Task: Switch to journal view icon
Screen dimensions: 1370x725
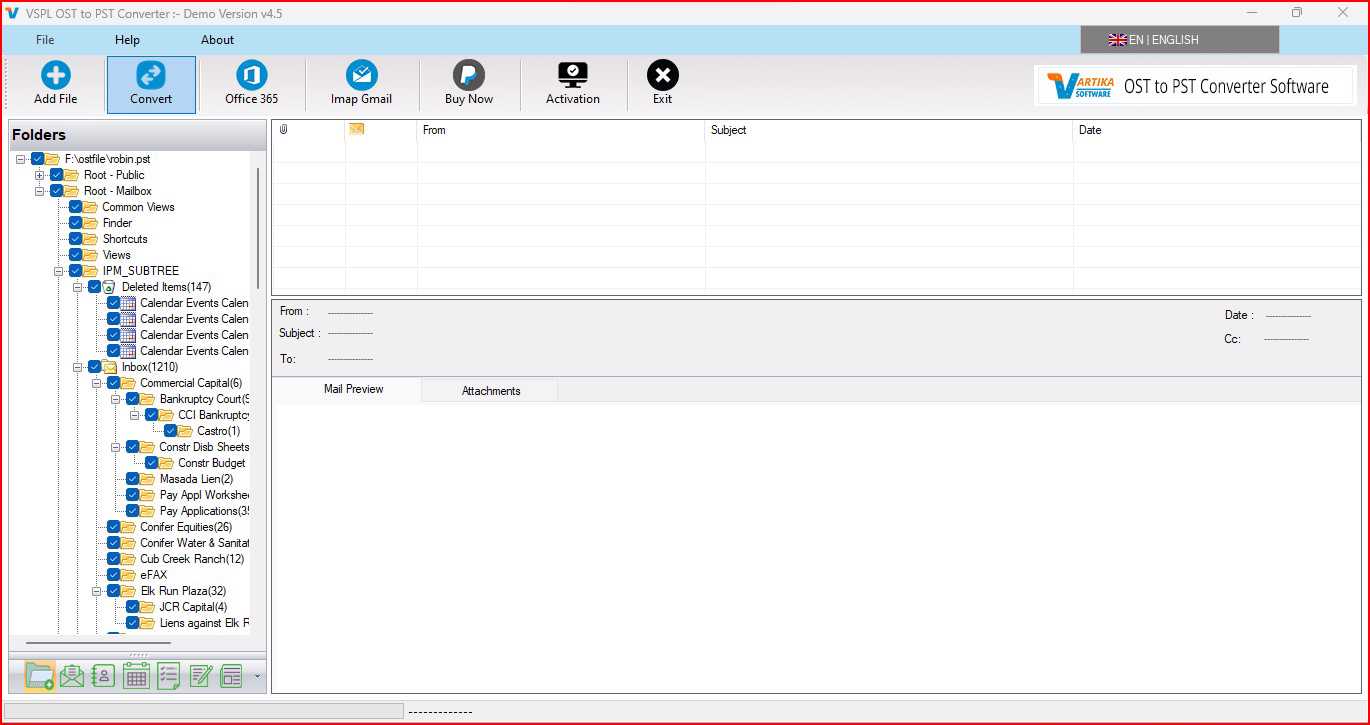Action: point(232,676)
